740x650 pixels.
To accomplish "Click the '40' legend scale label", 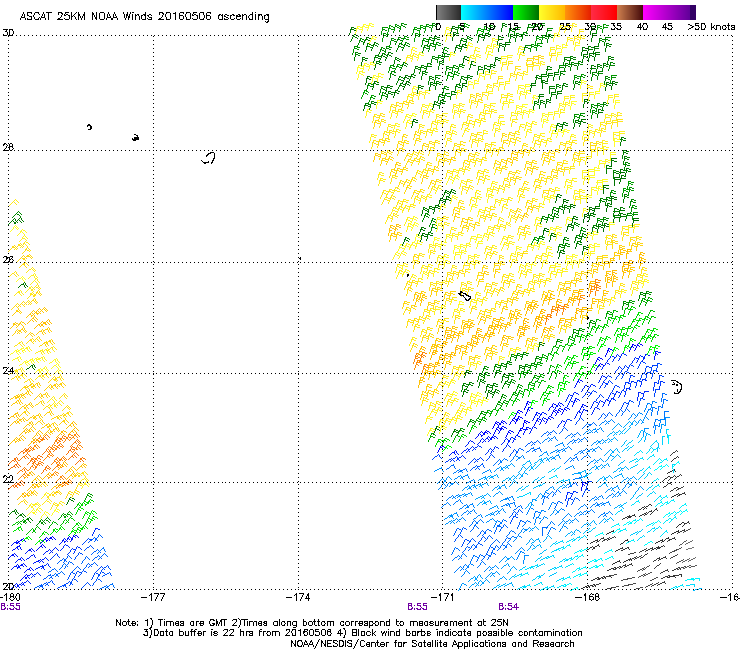I will (642, 27).
